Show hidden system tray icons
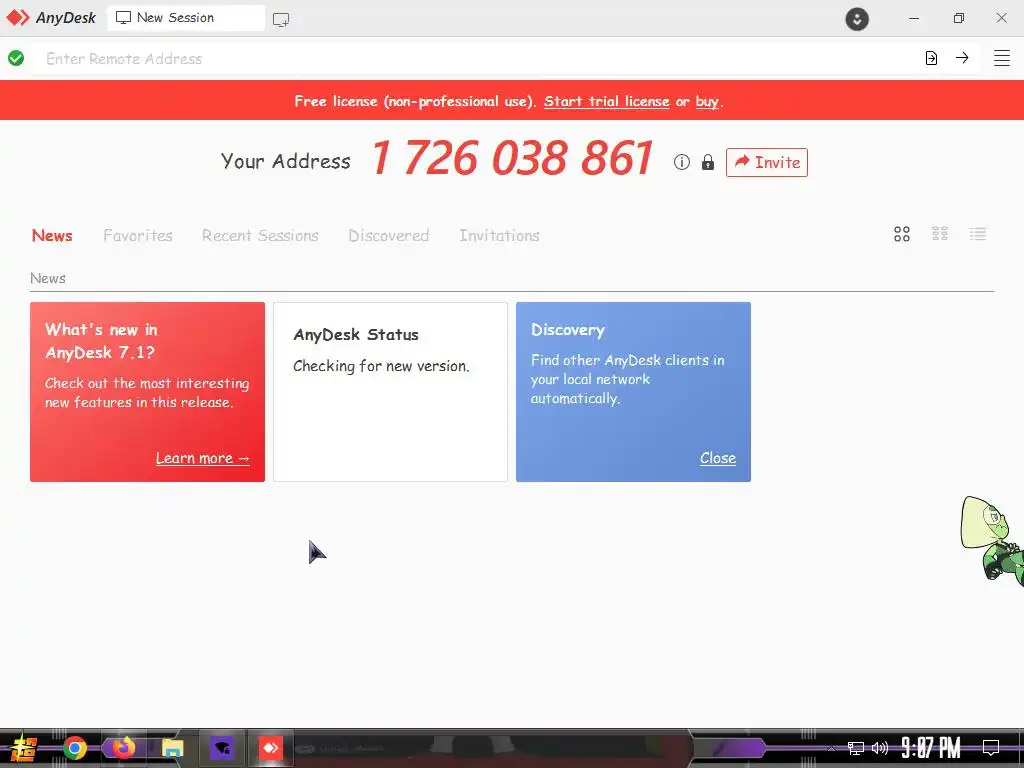 point(831,748)
